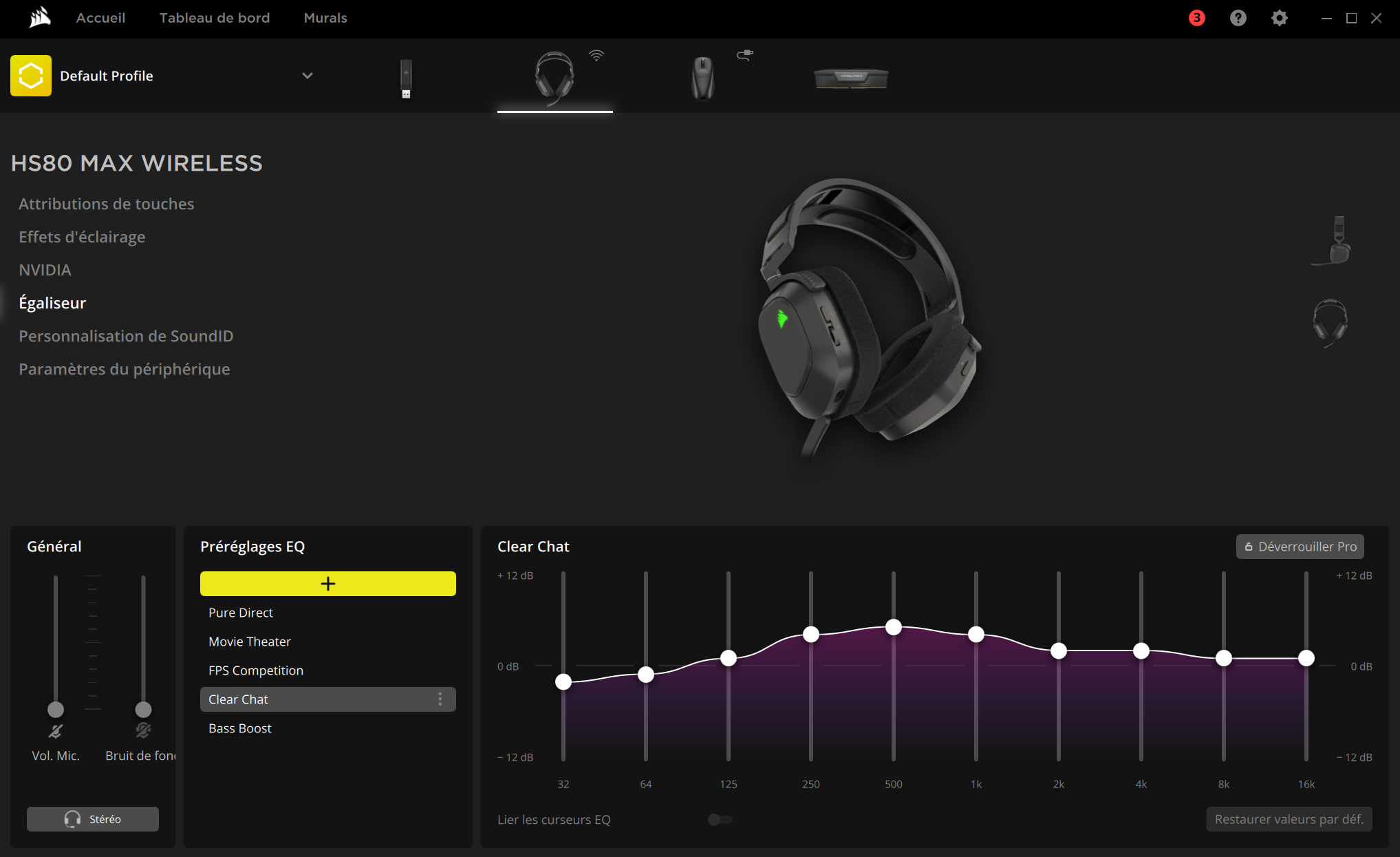Viewport: 1400px width, 857px height.
Task: Open the help question mark icon
Action: point(1238,18)
